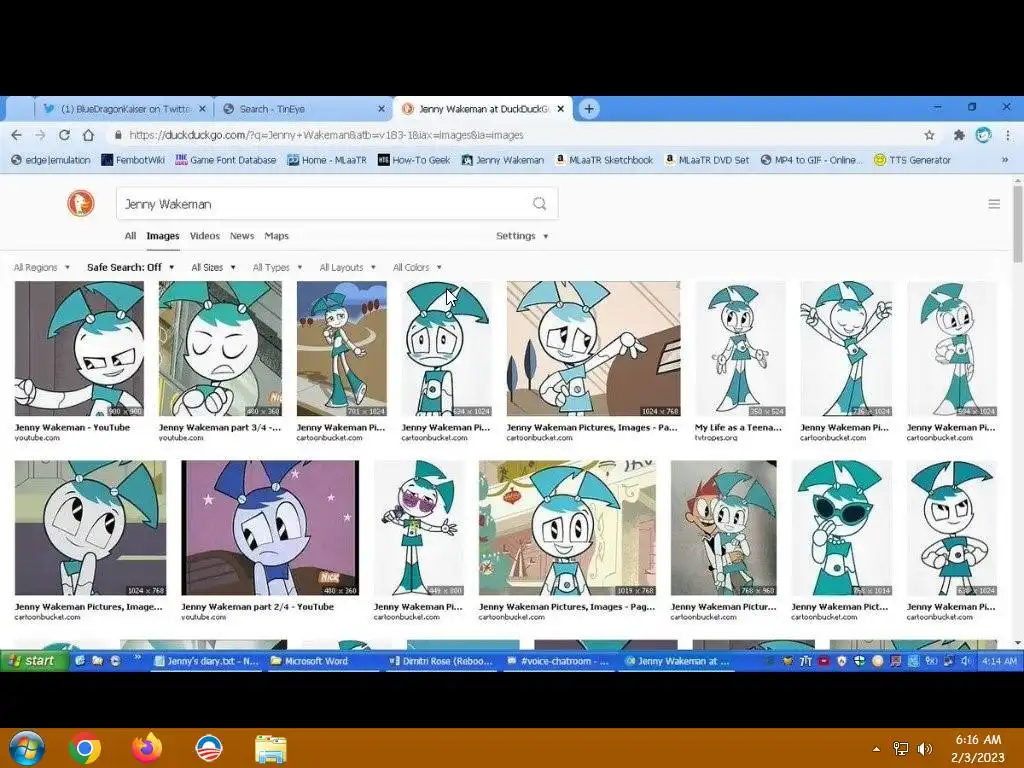Open the How-To Geek bookmark

[414, 160]
